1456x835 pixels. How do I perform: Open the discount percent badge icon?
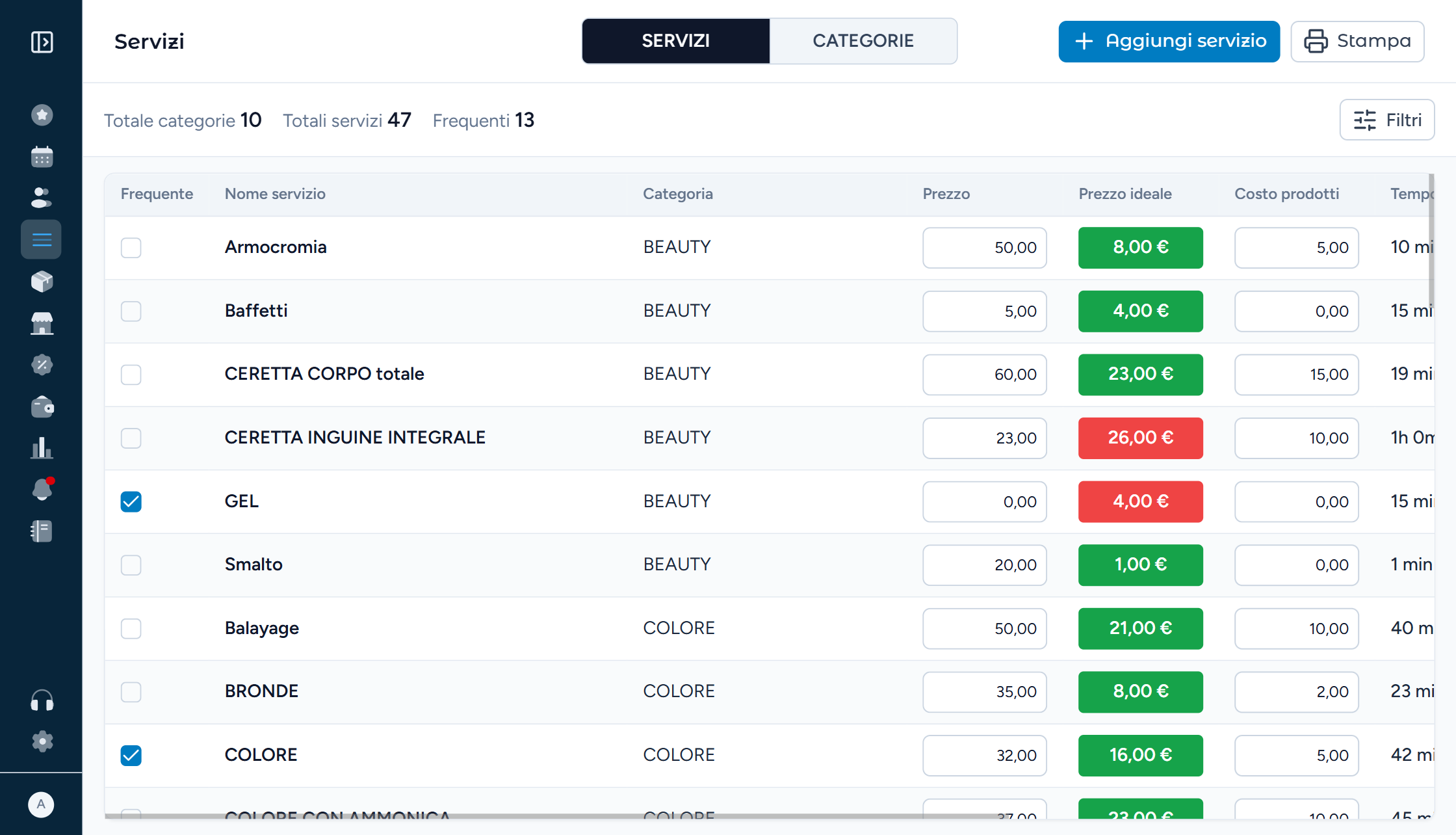click(42, 365)
